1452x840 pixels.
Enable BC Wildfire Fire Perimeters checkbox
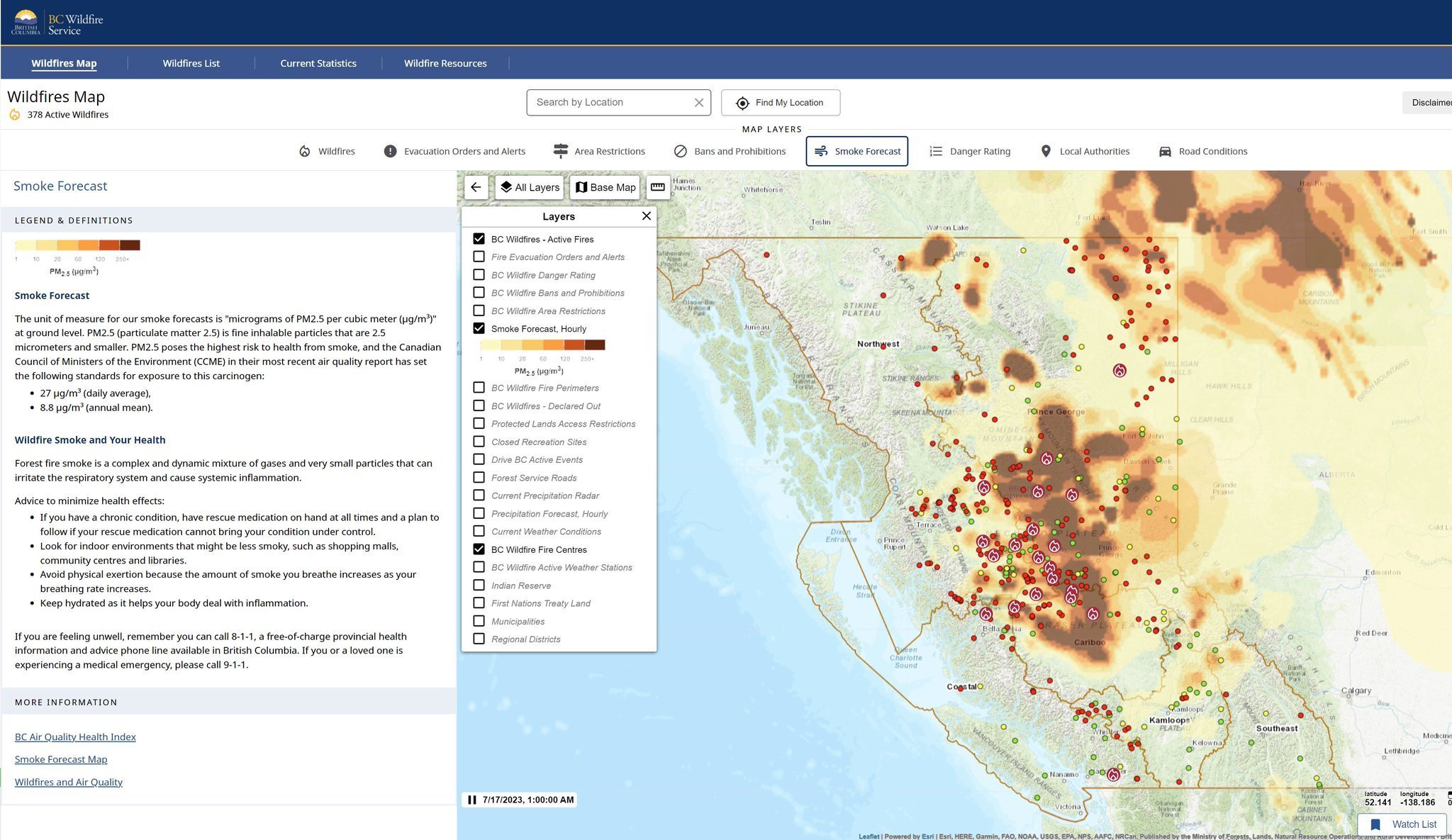point(479,388)
